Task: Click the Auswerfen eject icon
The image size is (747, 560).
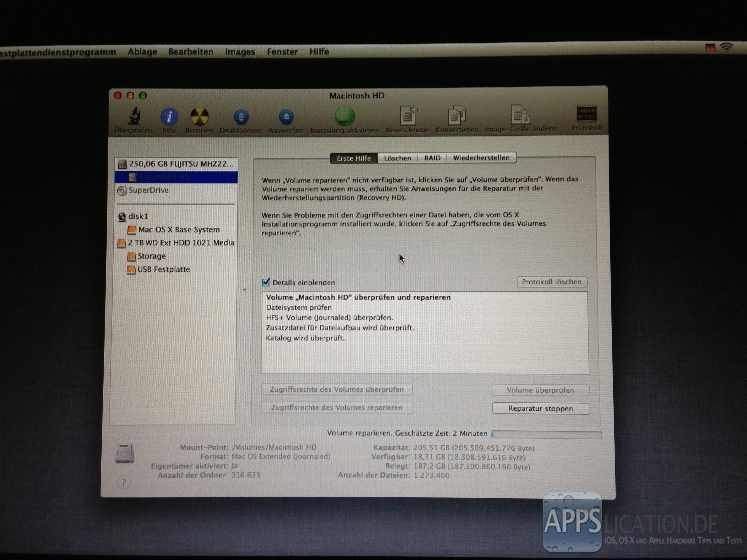Action: [x=286, y=117]
